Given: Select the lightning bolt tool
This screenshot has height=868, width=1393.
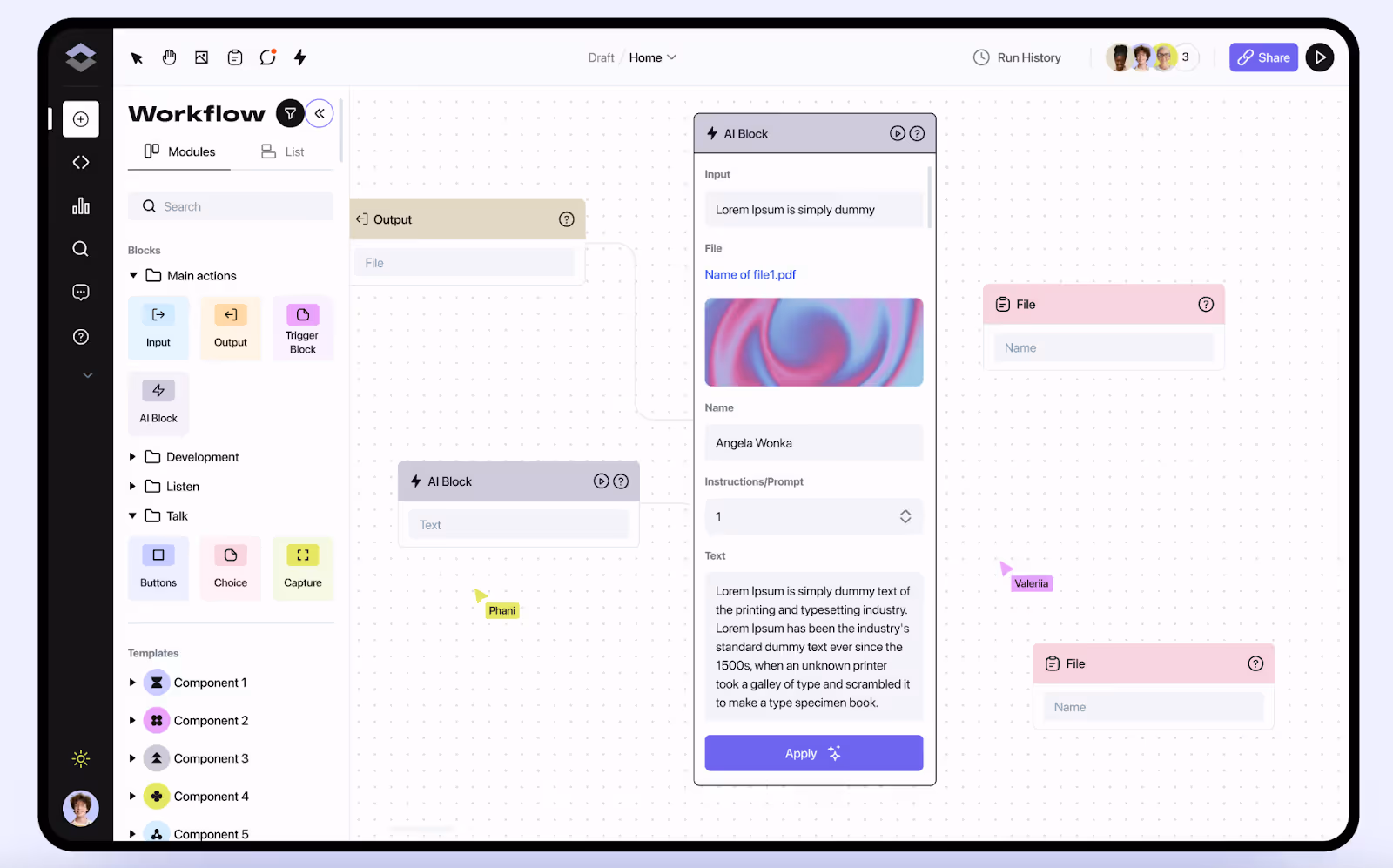Looking at the screenshot, I should (x=299, y=57).
